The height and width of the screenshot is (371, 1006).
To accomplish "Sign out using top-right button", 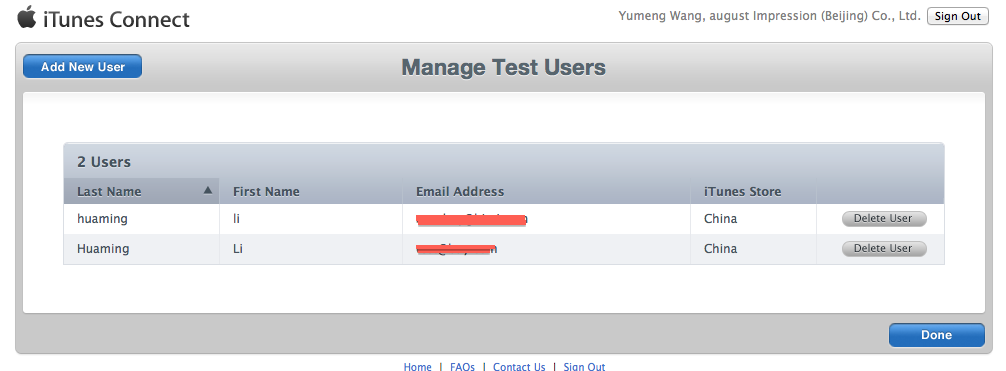I will coord(957,17).
